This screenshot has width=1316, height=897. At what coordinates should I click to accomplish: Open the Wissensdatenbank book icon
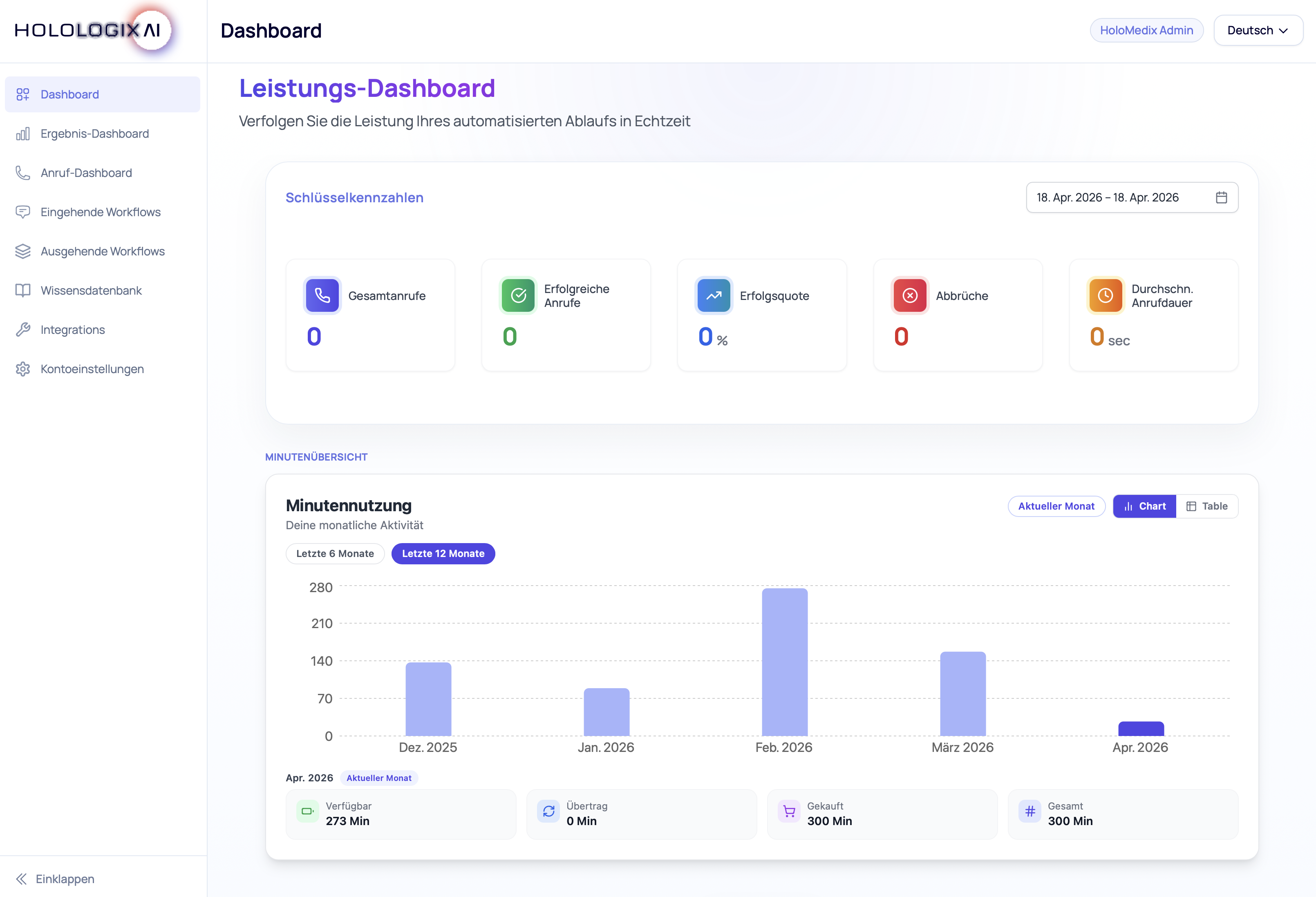click(22, 290)
